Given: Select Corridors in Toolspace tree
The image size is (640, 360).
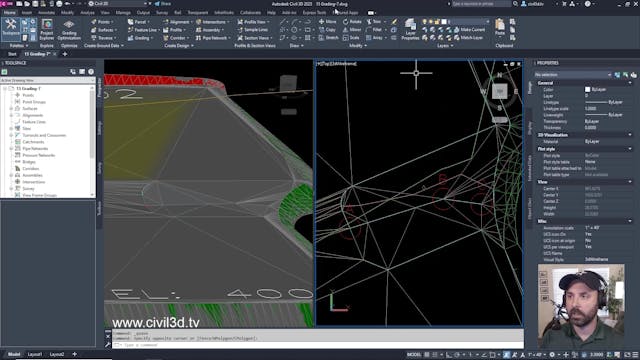Looking at the screenshot, I should pos(31,169).
